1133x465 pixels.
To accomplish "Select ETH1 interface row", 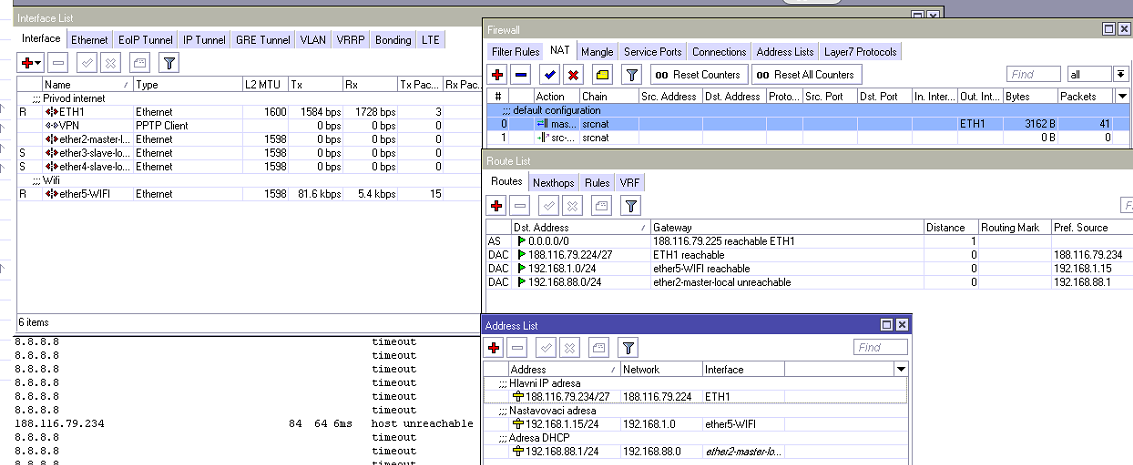I will 249,112.
